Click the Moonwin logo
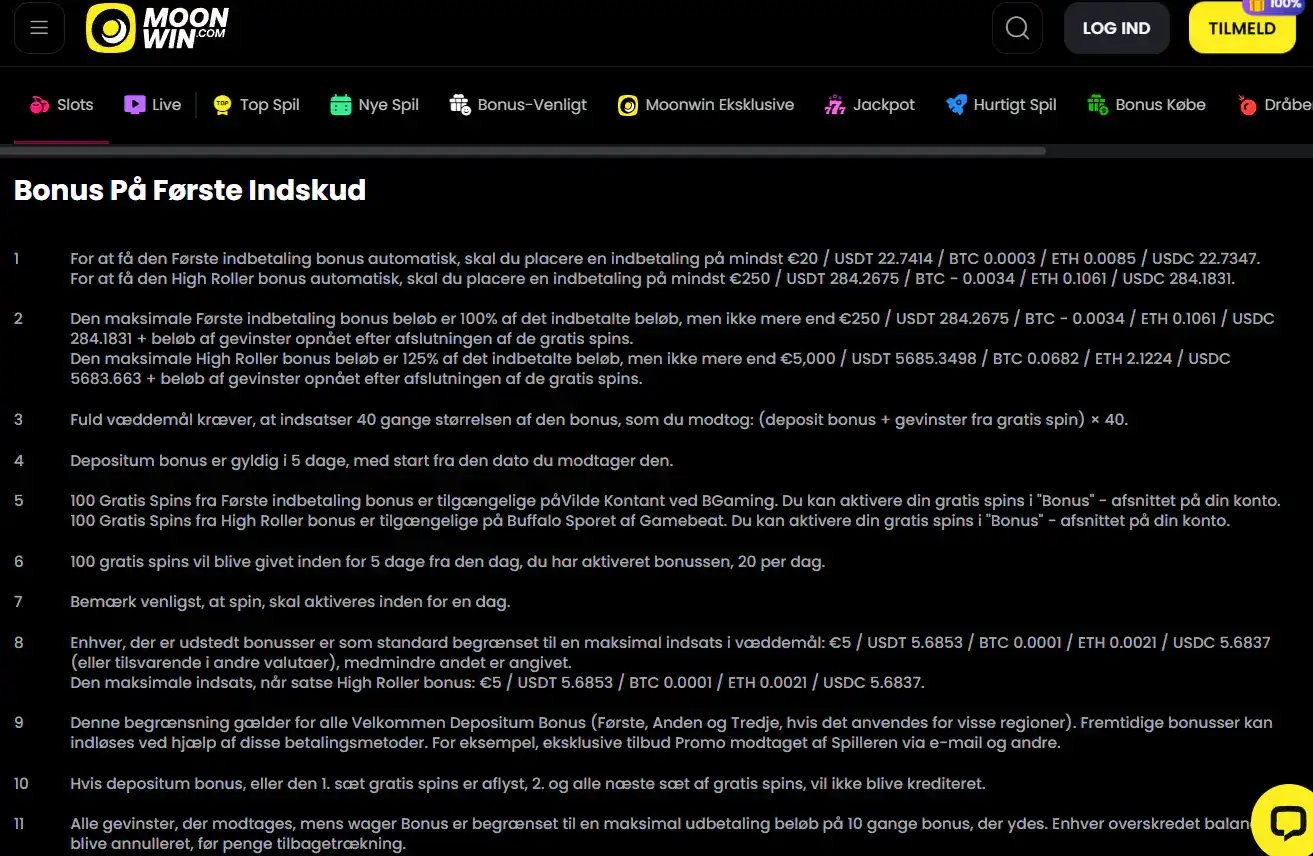 (157, 28)
